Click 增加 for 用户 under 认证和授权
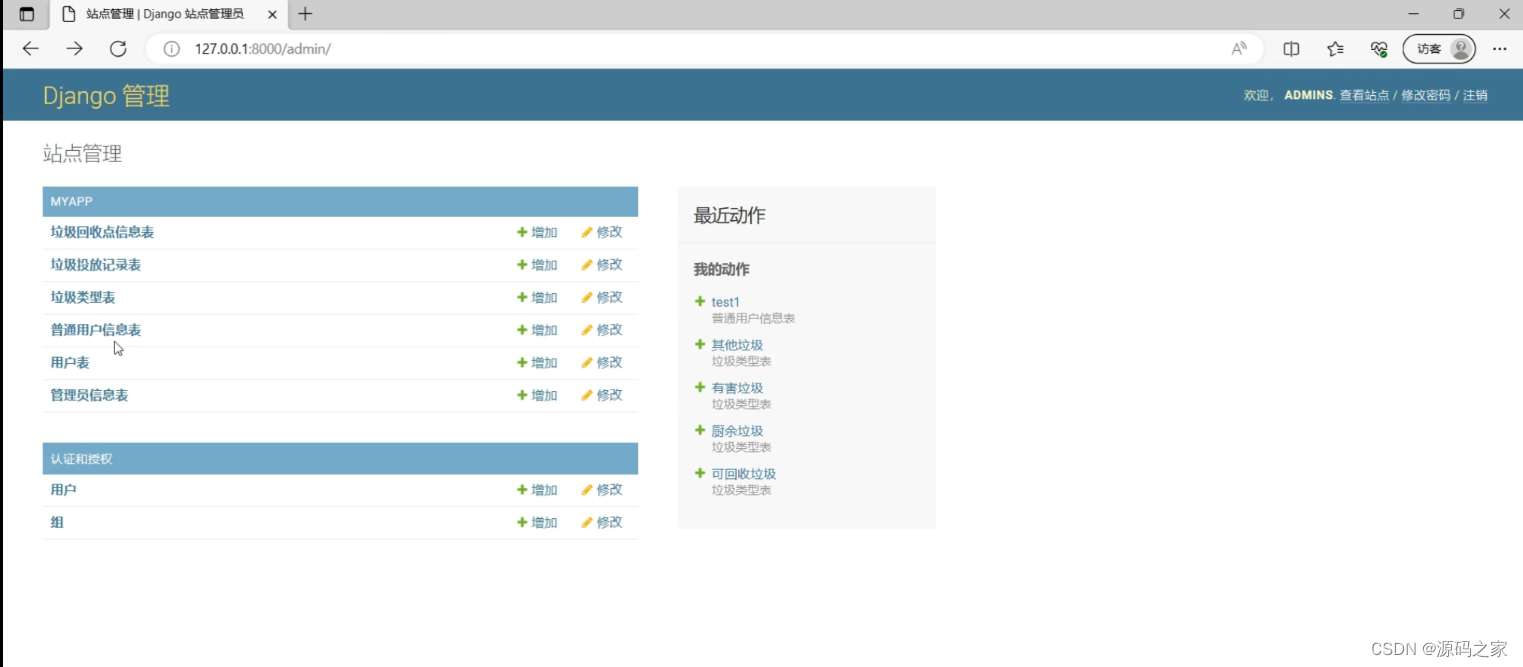The height and width of the screenshot is (667, 1523). coord(538,490)
